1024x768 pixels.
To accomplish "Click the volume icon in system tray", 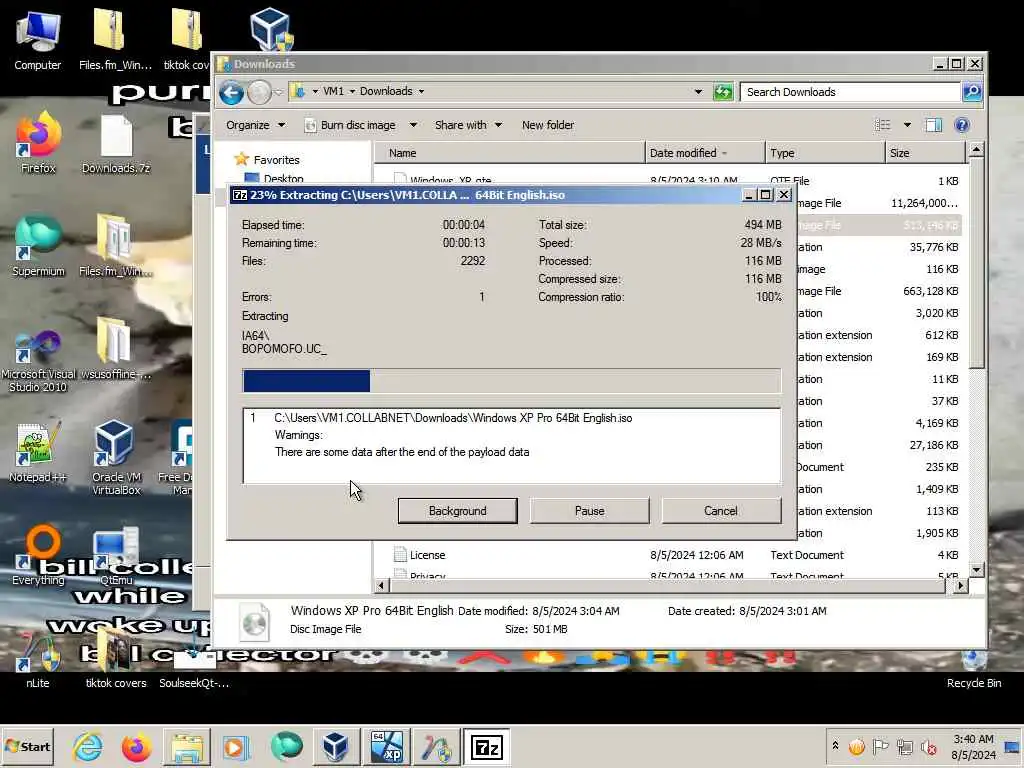I will point(928,746).
